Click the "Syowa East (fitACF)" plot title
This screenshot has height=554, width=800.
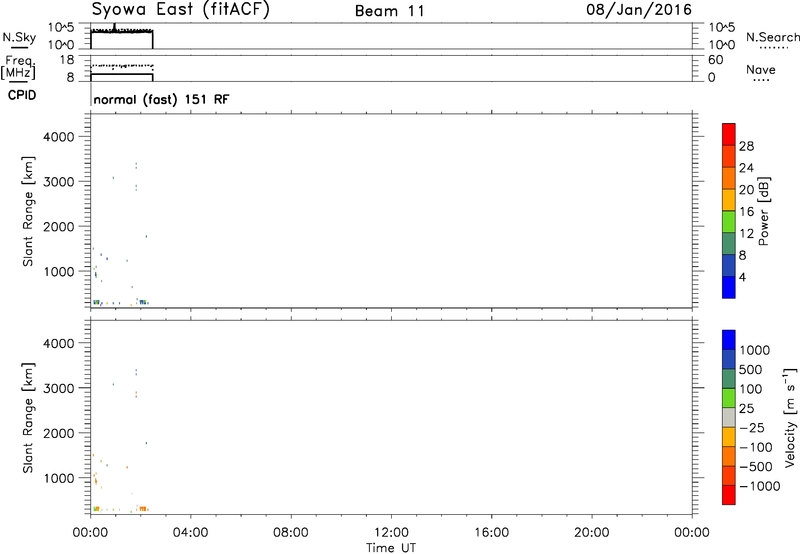click(180, 10)
